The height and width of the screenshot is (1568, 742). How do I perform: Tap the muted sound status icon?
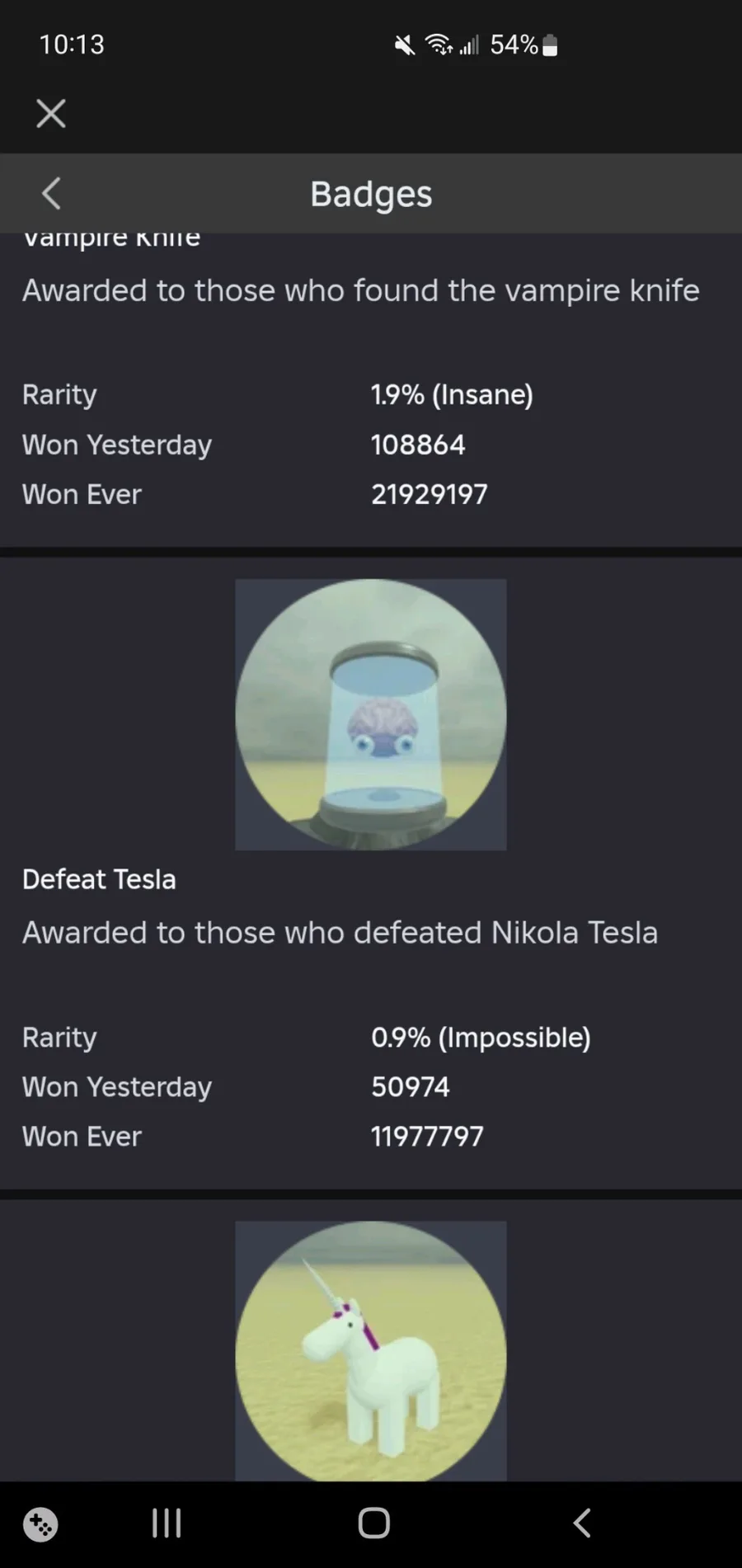coord(405,45)
